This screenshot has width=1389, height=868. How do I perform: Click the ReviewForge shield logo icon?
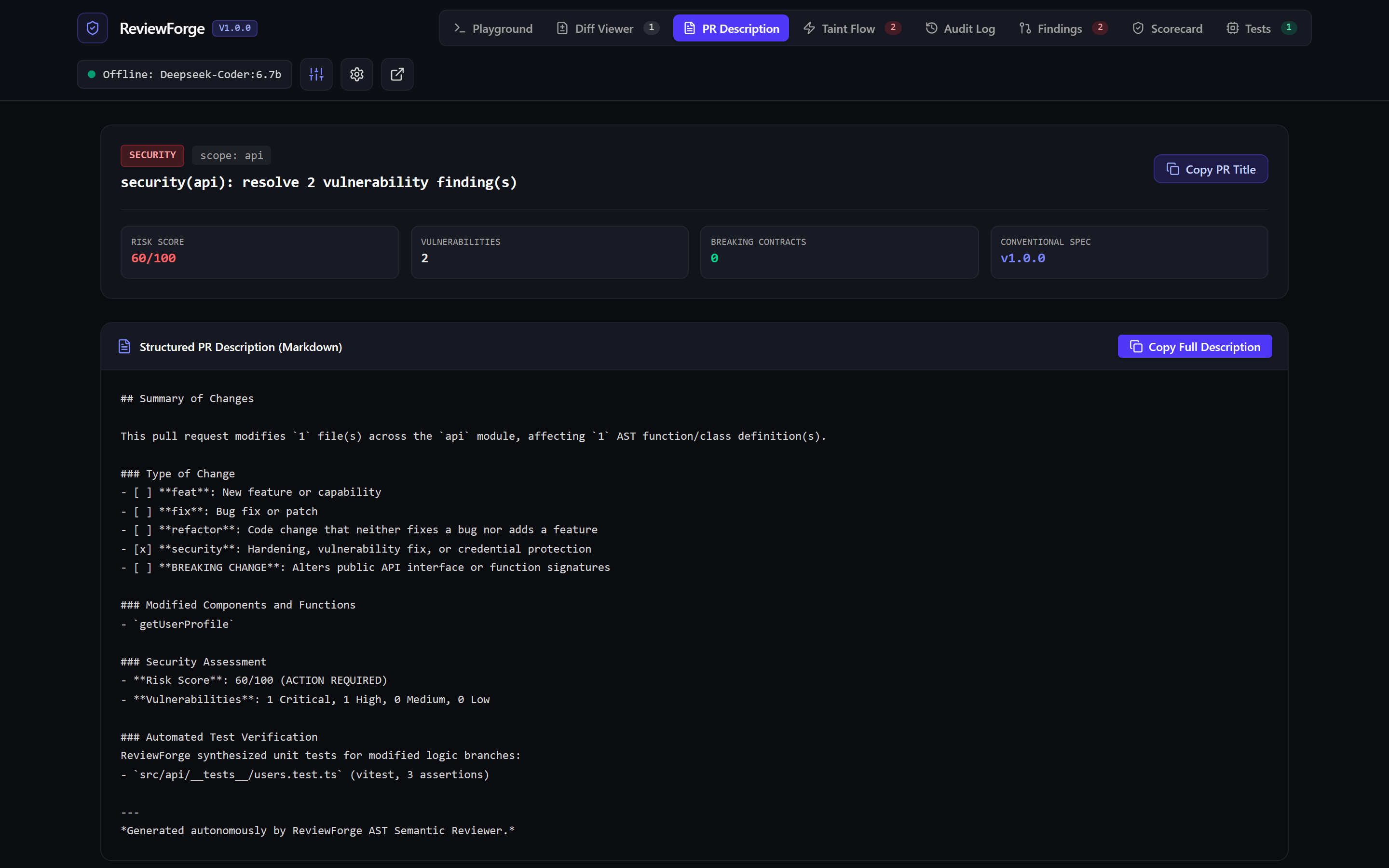(x=93, y=28)
